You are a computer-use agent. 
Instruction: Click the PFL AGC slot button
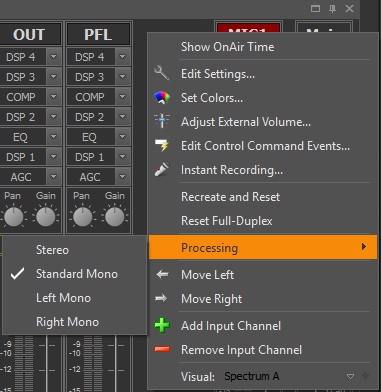[x=90, y=177]
